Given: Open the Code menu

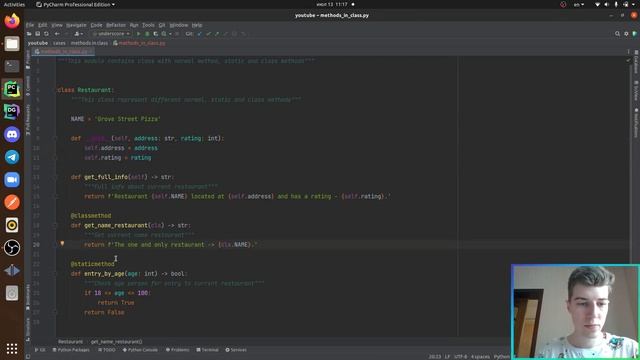Looking at the screenshot, I should (96, 25).
